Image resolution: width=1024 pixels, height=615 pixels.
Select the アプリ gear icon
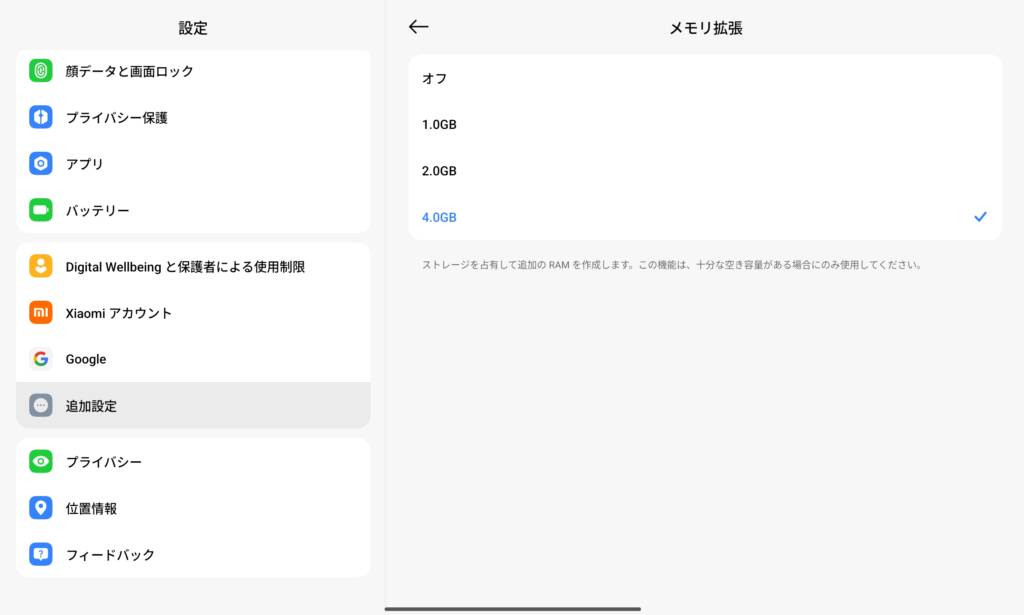(41, 163)
